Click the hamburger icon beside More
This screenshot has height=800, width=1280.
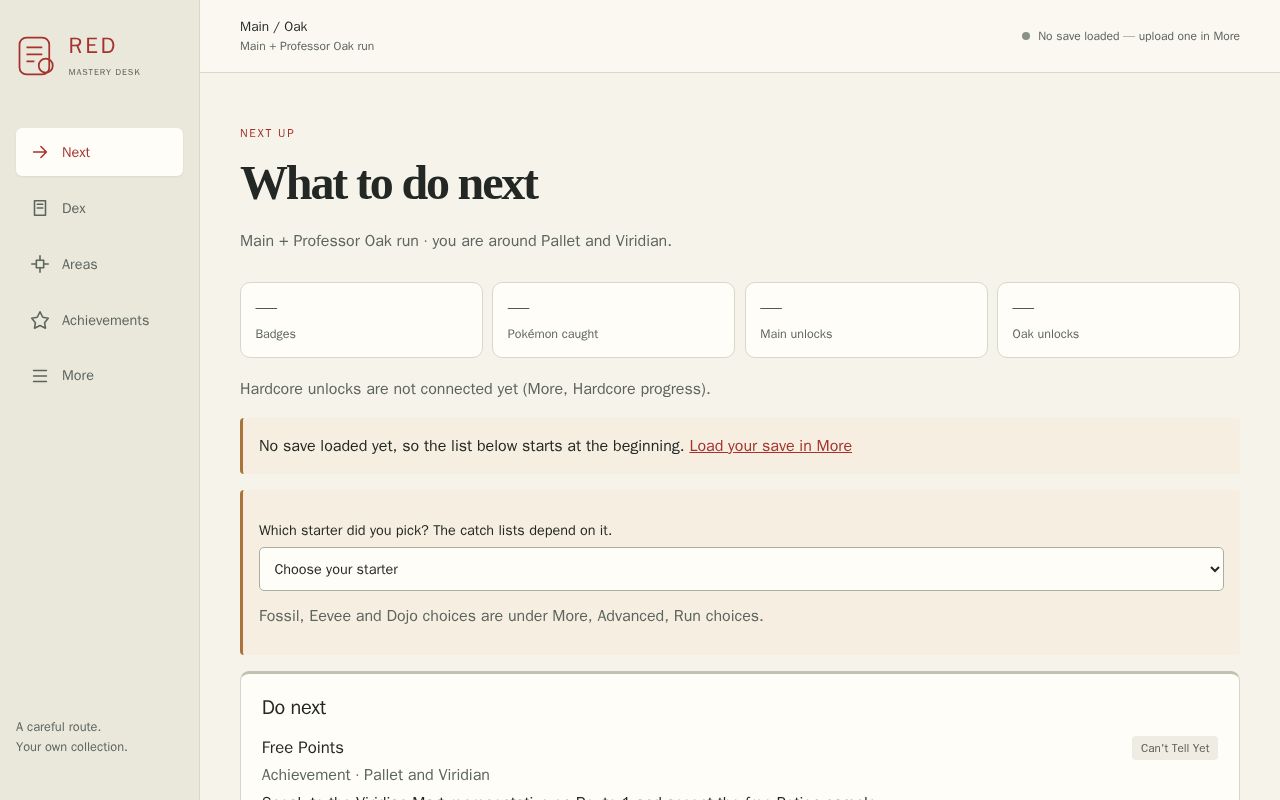click(40, 376)
